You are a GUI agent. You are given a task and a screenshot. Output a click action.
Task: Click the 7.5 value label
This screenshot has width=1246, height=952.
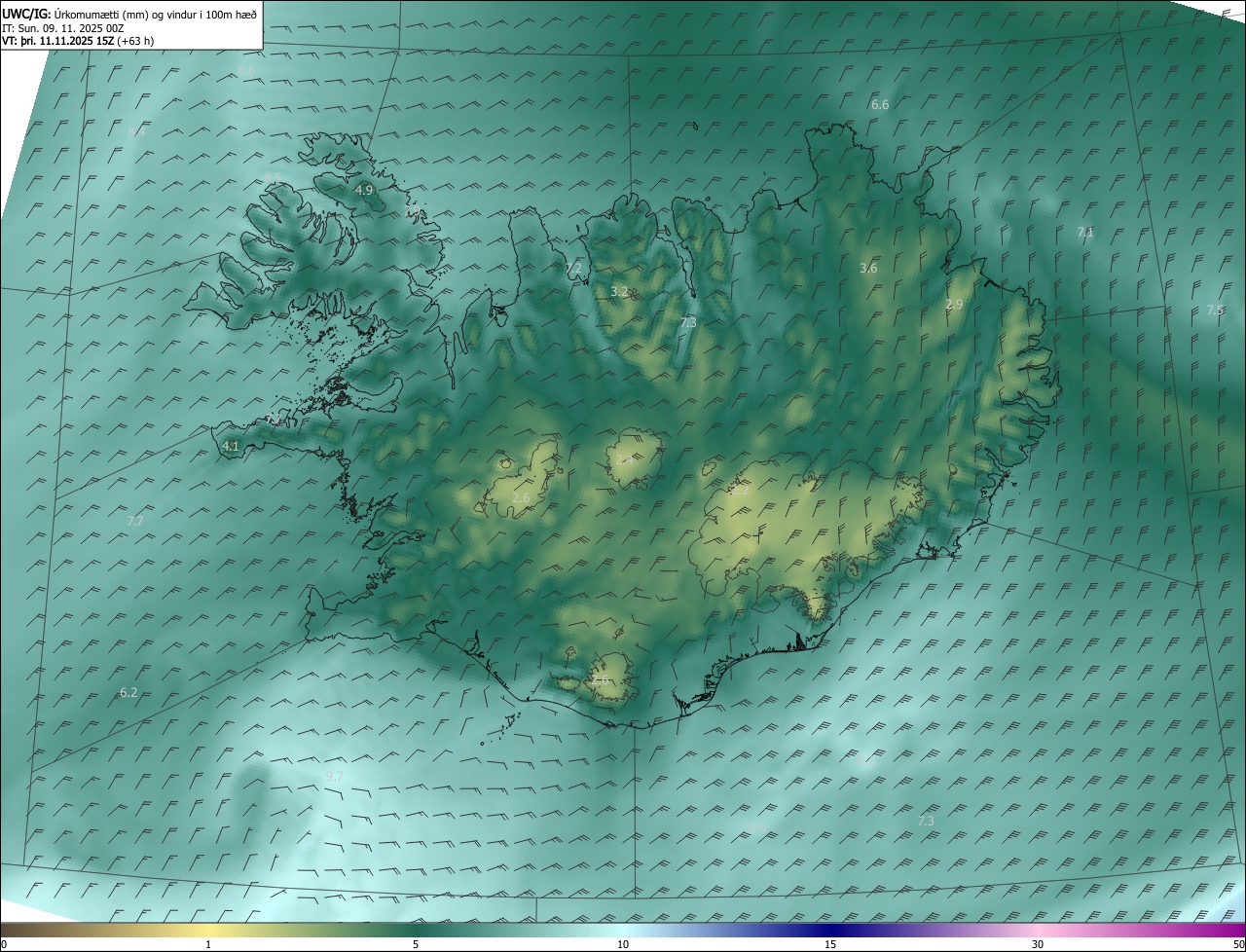pos(1215,310)
